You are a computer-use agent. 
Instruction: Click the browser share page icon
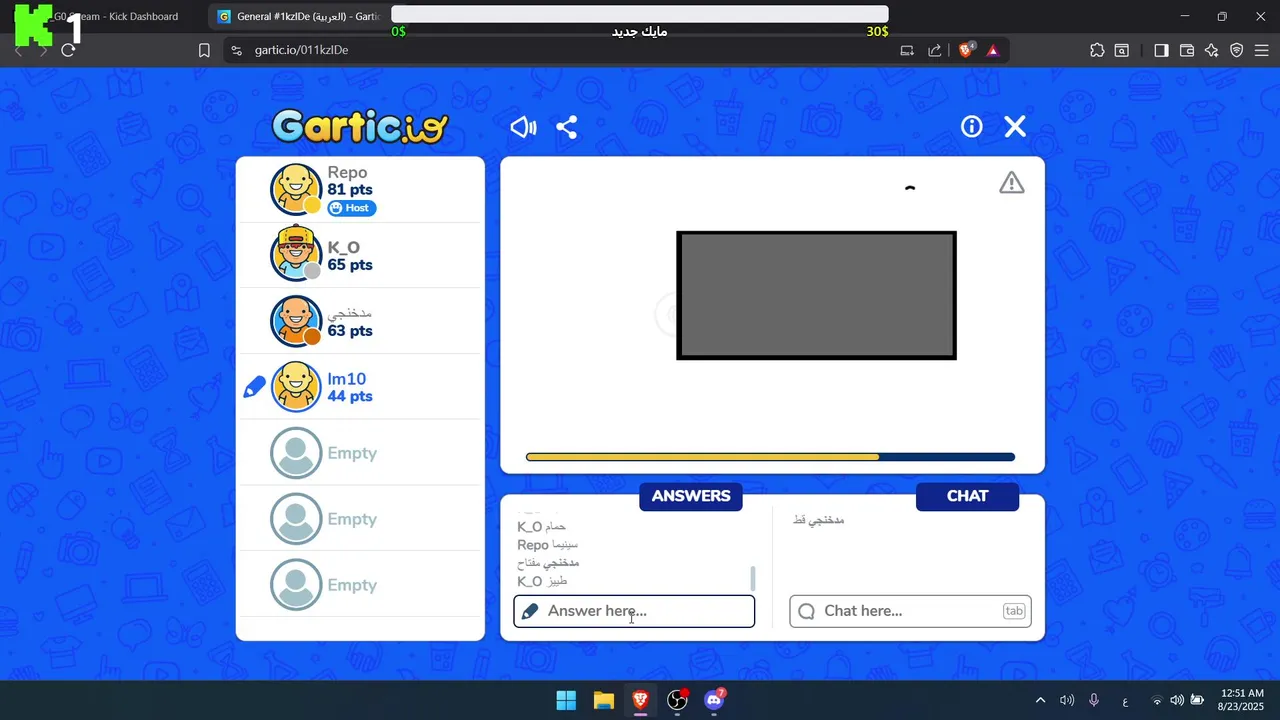click(x=935, y=50)
